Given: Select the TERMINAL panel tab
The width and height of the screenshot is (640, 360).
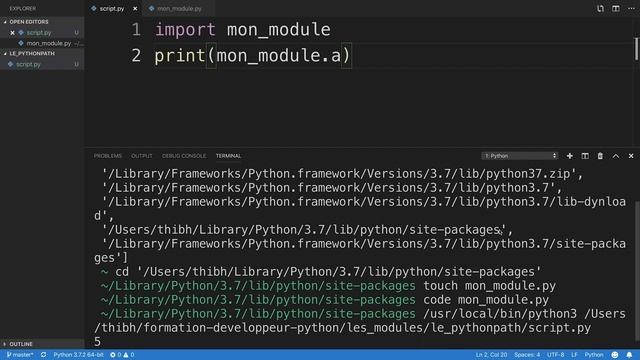Looking at the screenshot, I should pyautogui.click(x=228, y=156).
